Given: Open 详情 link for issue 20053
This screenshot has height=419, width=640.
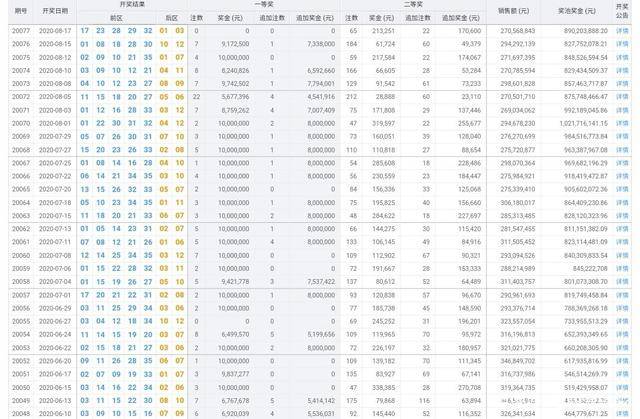Looking at the screenshot, I should 622,348.
